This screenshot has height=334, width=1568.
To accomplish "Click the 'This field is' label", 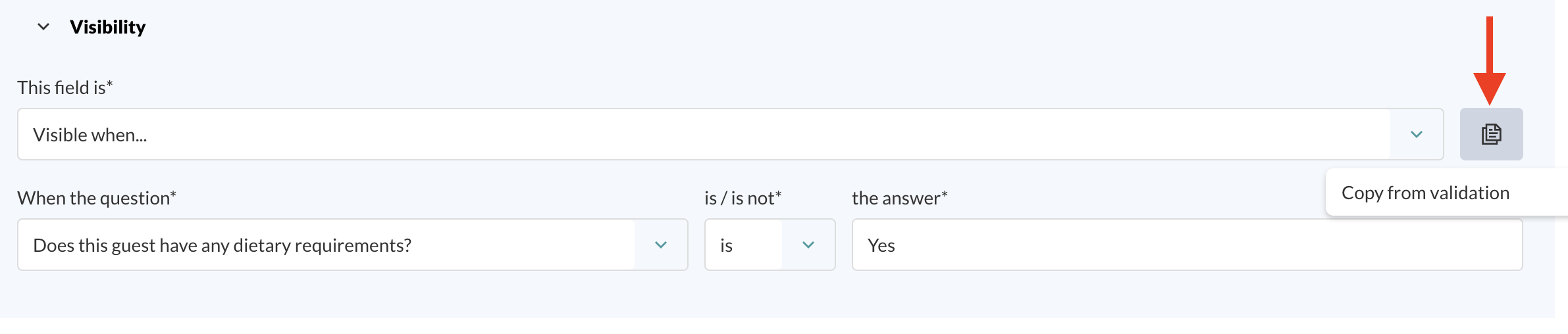I will click(x=65, y=87).
